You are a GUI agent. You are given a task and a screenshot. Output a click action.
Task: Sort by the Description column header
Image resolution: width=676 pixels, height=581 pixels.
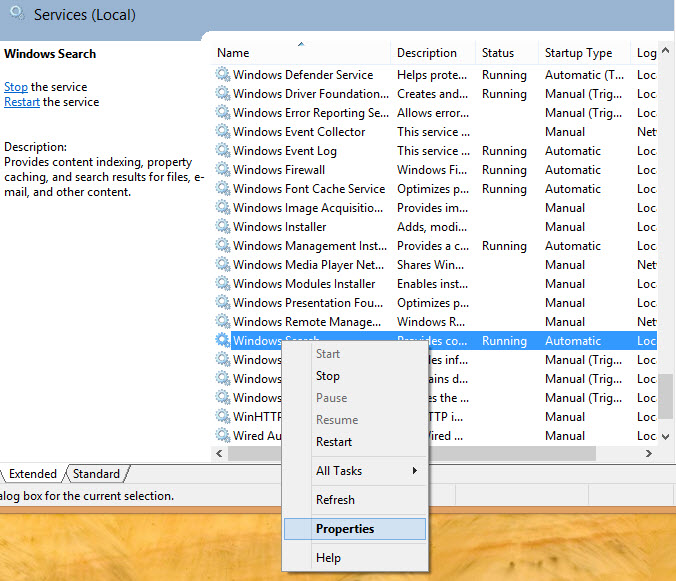tap(433, 53)
